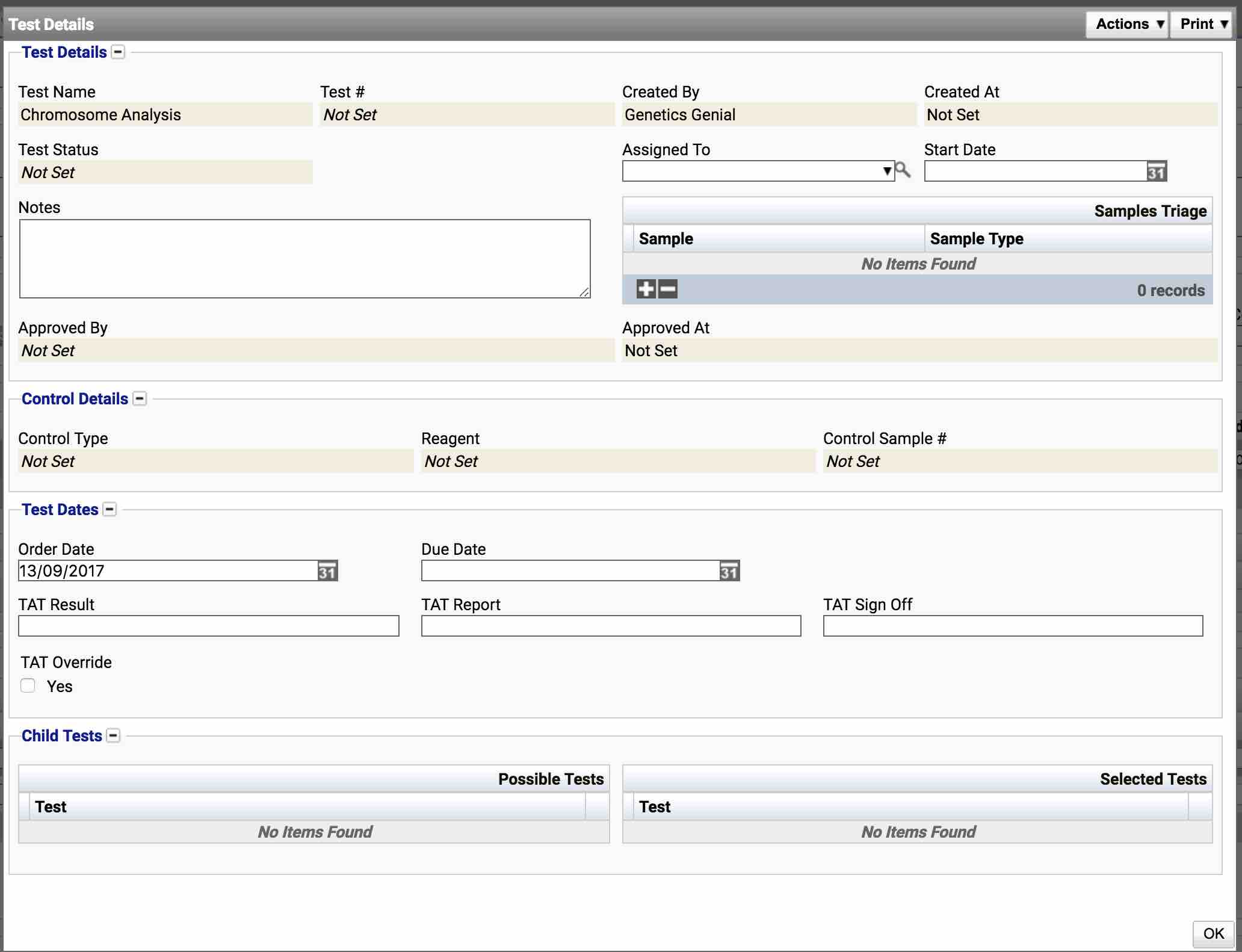Open the Print menu
This screenshot has height=952, width=1242.
pos(1201,24)
